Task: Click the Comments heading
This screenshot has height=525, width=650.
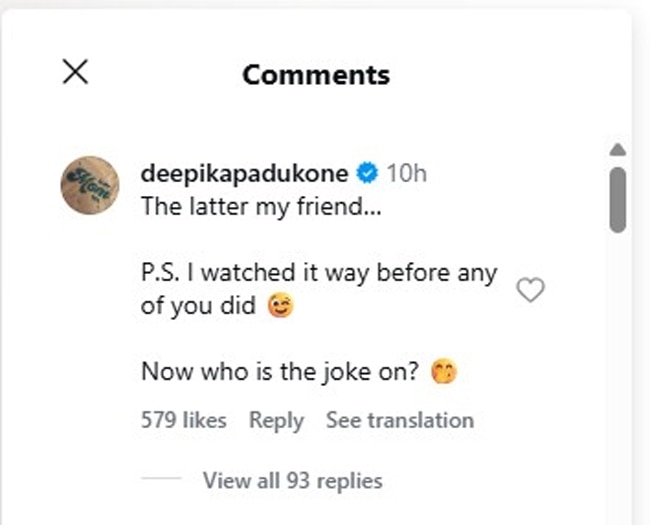Action: [x=316, y=74]
